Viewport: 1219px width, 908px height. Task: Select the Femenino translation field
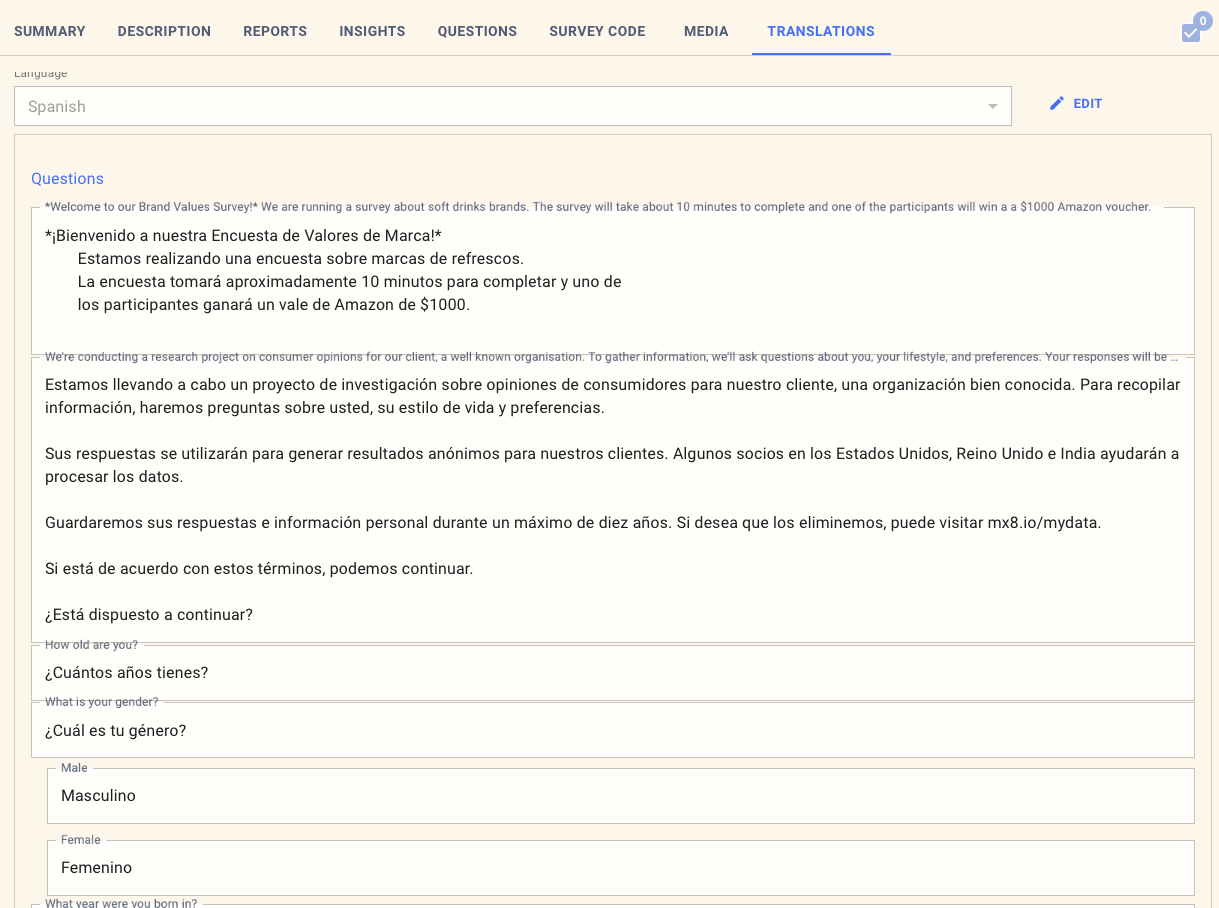620,868
